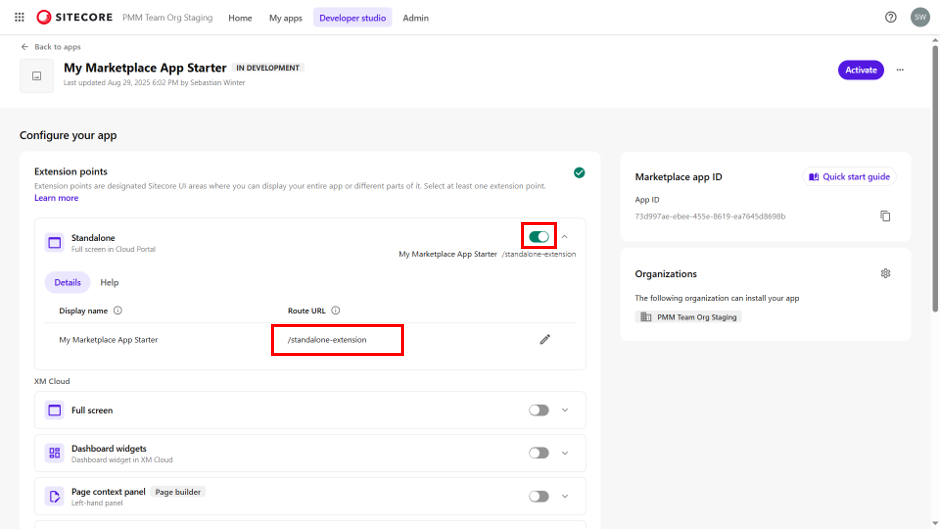Enable the Page context panel toggle
Screen dimensions: 940x529
(539, 496)
